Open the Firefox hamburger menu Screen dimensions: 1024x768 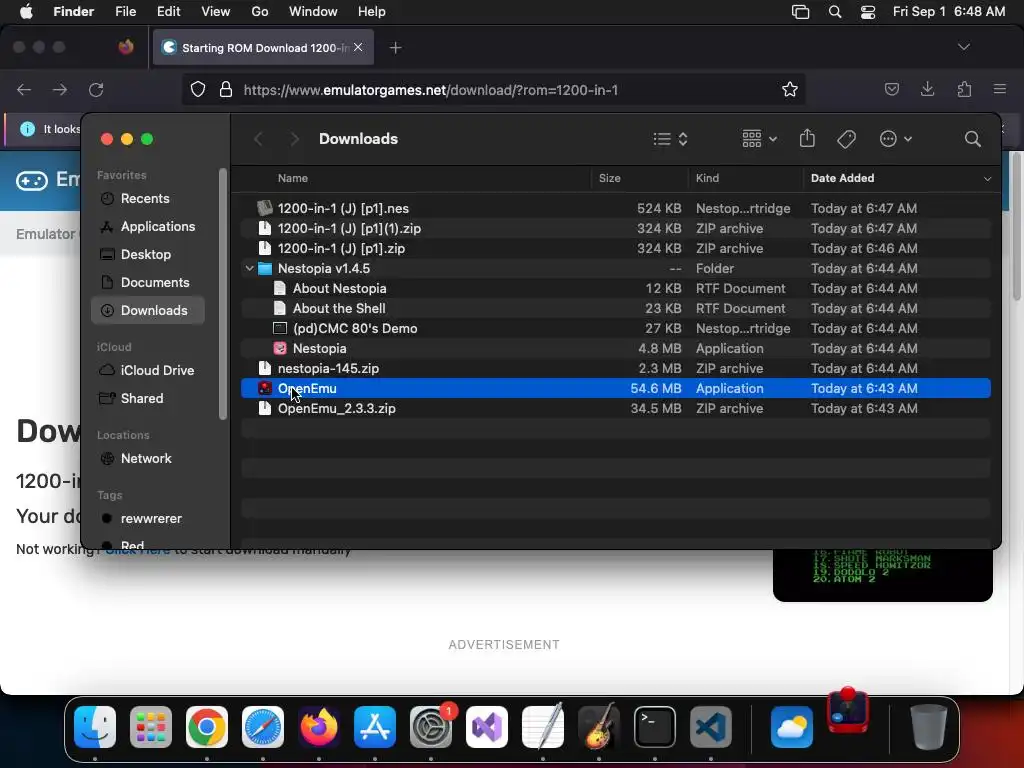[999, 89]
